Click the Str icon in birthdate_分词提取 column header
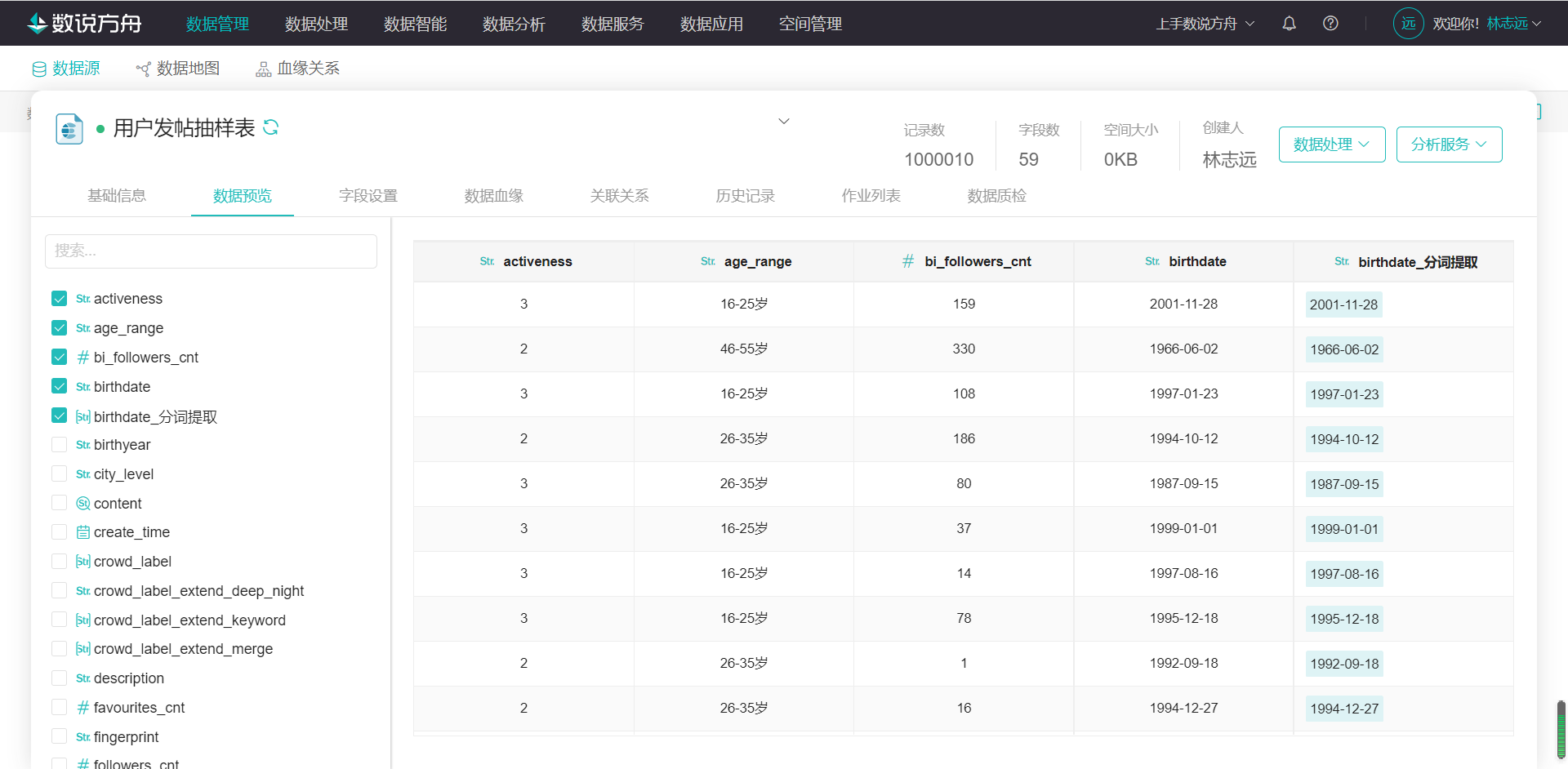Screen dimensions: 1568x769 [1342, 261]
